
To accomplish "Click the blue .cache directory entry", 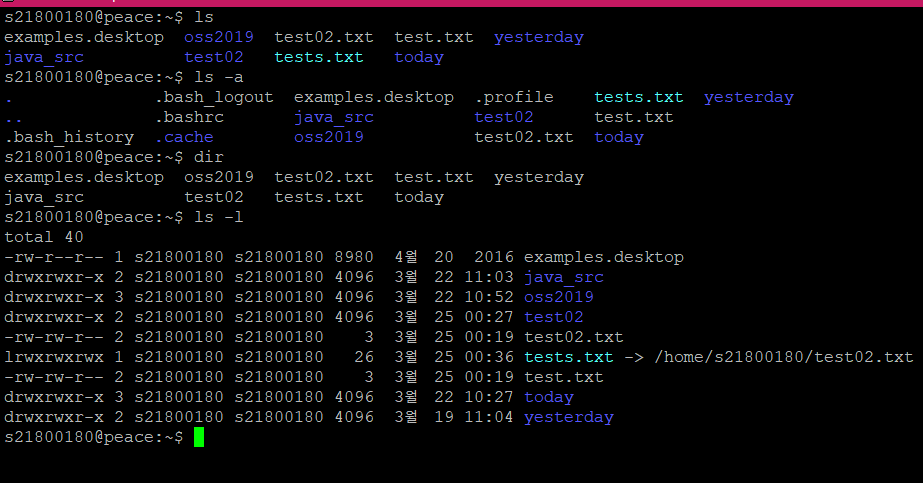I will point(184,137).
